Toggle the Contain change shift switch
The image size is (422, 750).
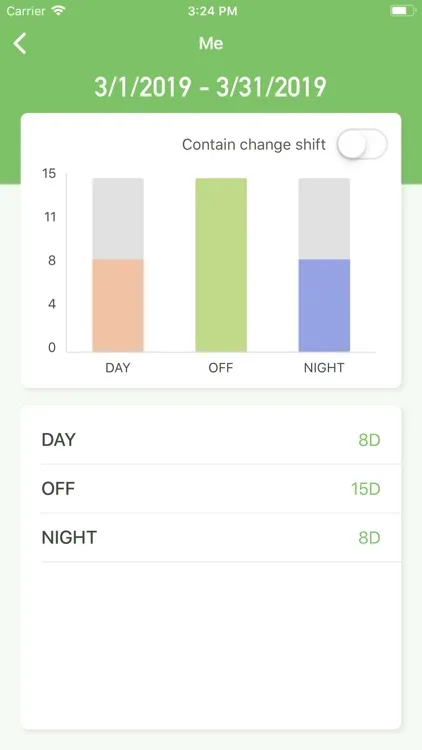362,144
